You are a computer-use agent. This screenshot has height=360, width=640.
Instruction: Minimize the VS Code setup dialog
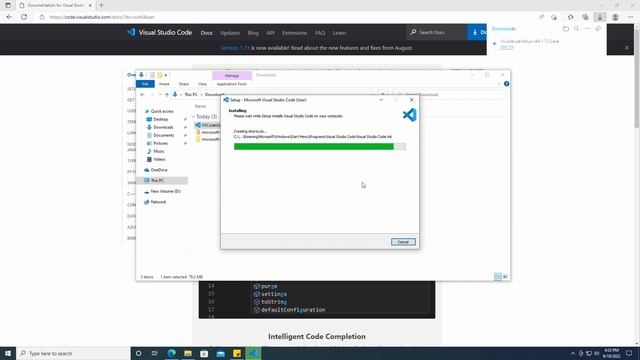[381, 100]
